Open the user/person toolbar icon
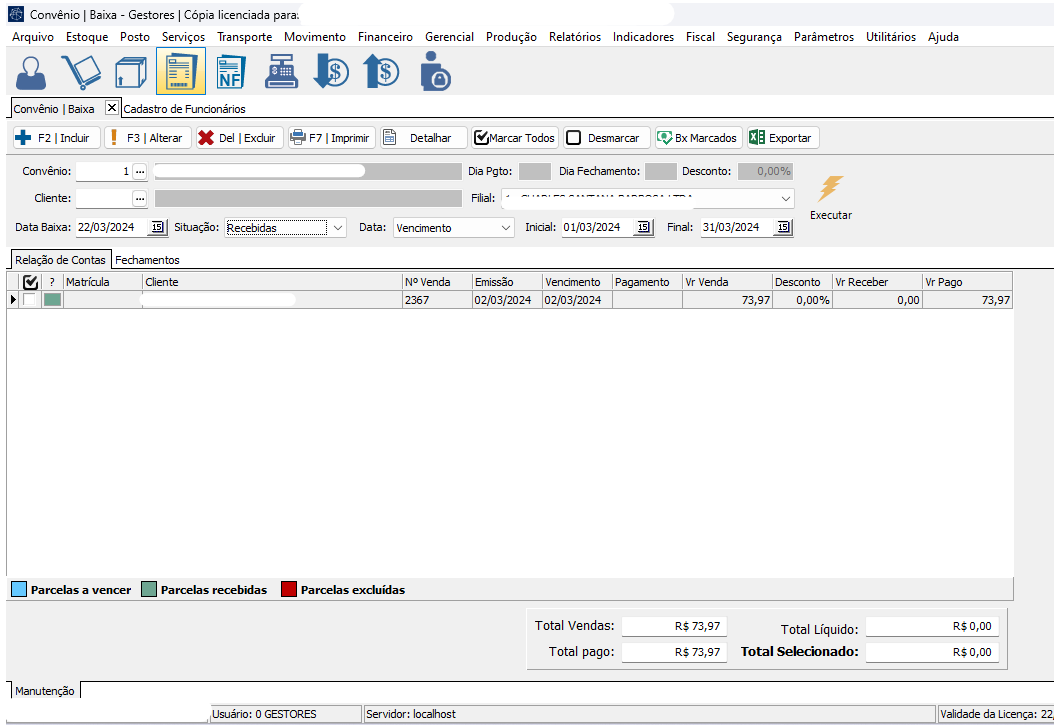The height and width of the screenshot is (725, 1054). click(32, 72)
